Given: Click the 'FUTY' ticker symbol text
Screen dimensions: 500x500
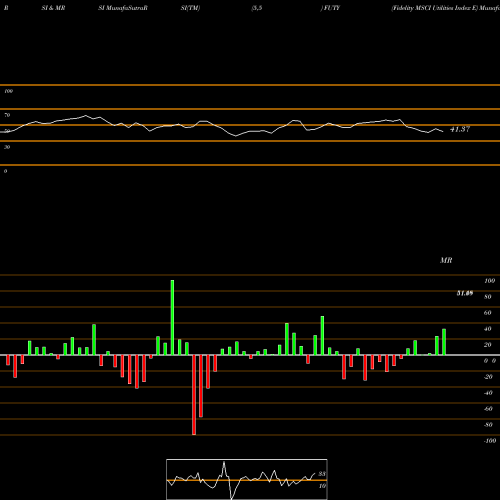Looking at the screenshot, I should pyautogui.click(x=331, y=8).
